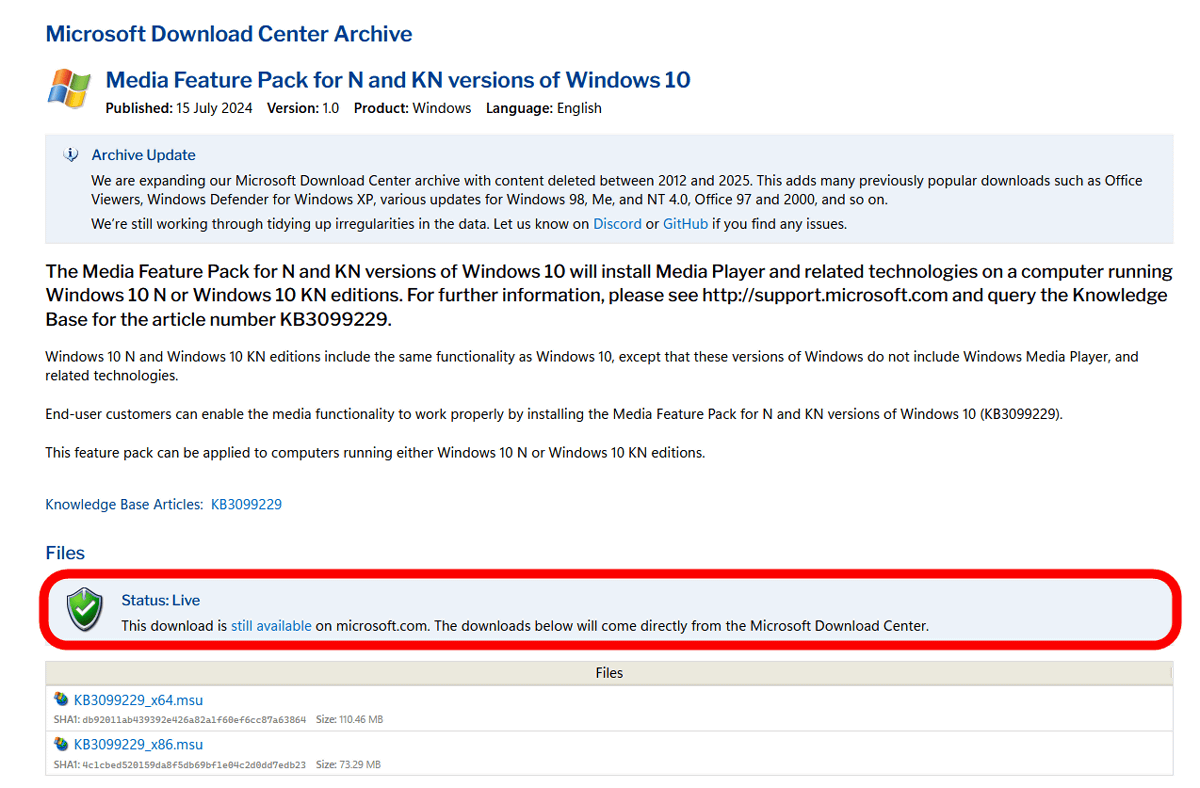Follow the "still available" link
Screen dimensions: 1200x788
(x=271, y=626)
